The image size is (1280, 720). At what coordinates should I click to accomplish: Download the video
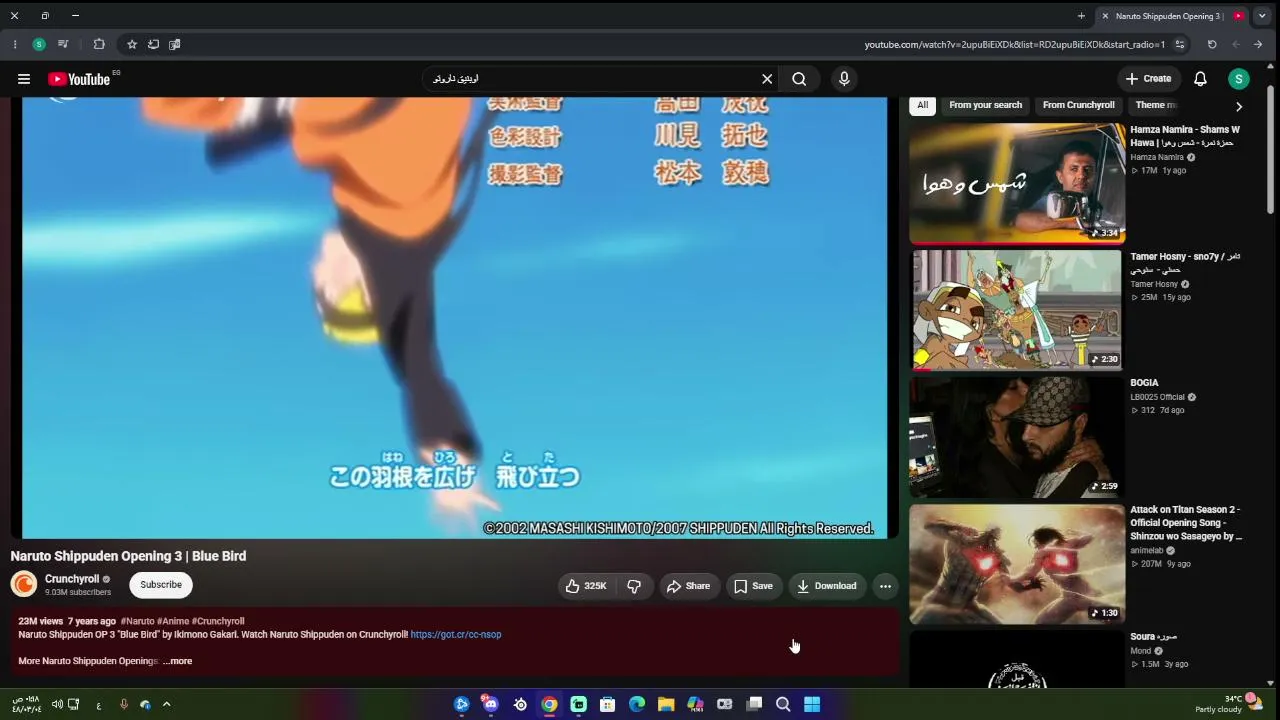pos(826,586)
